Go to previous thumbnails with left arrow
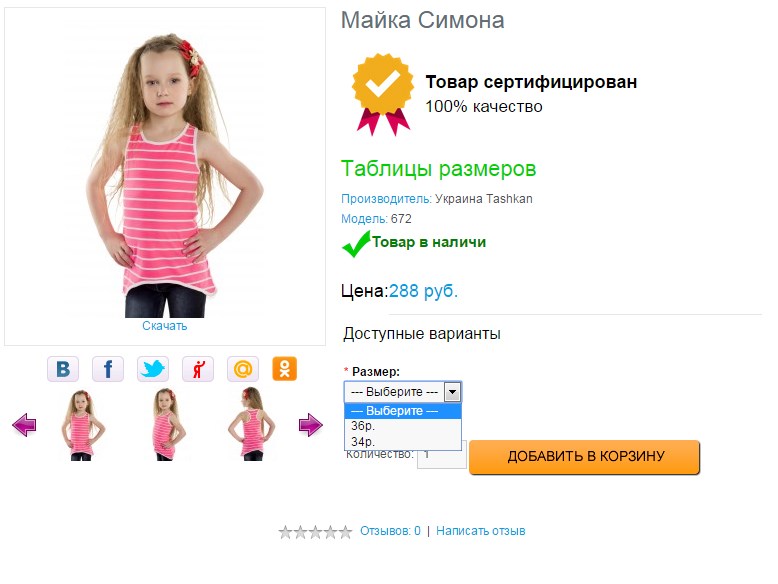This screenshot has width=778, height=584. 24,425
